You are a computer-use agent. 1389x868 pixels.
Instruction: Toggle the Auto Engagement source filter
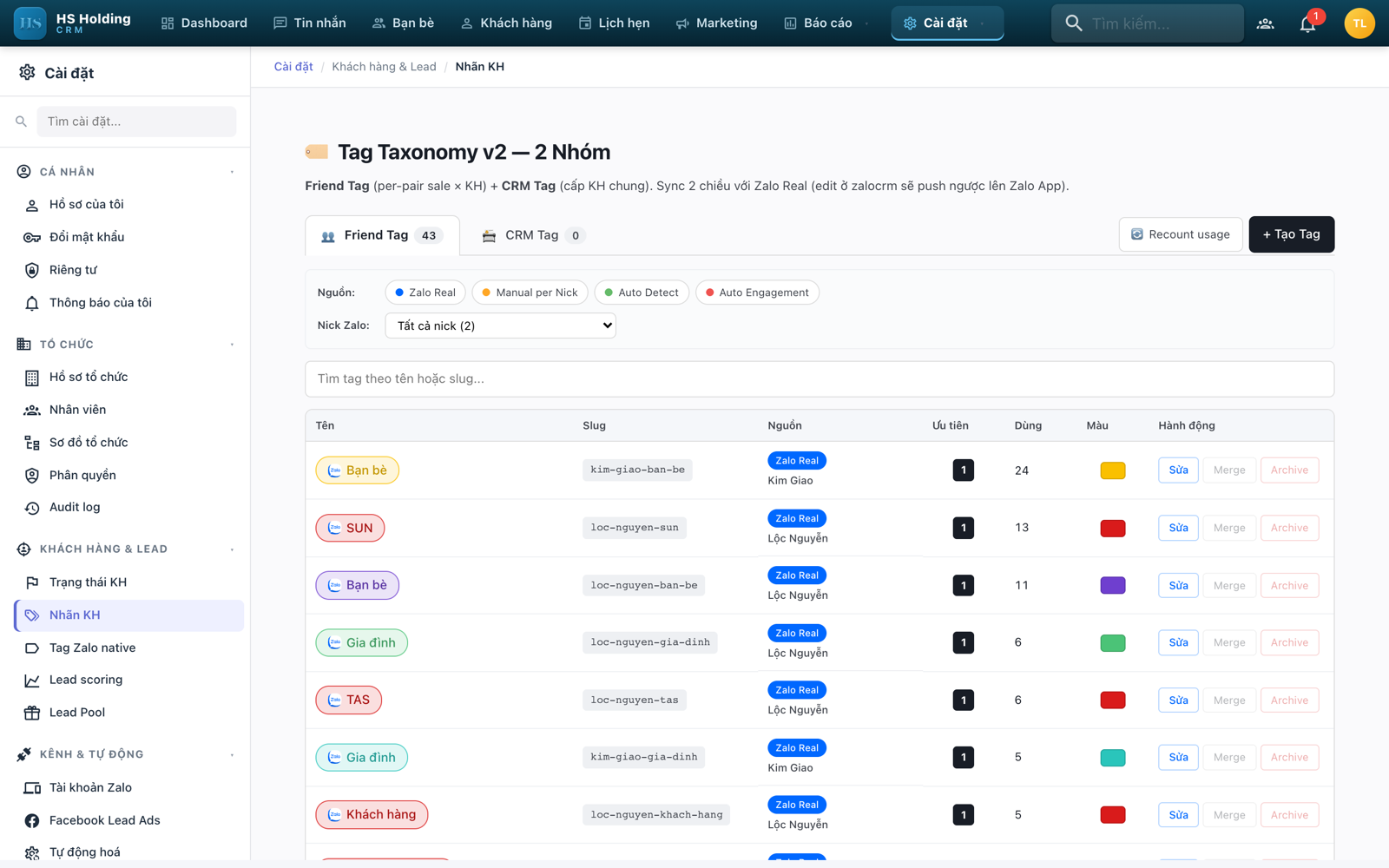(757, 293)
